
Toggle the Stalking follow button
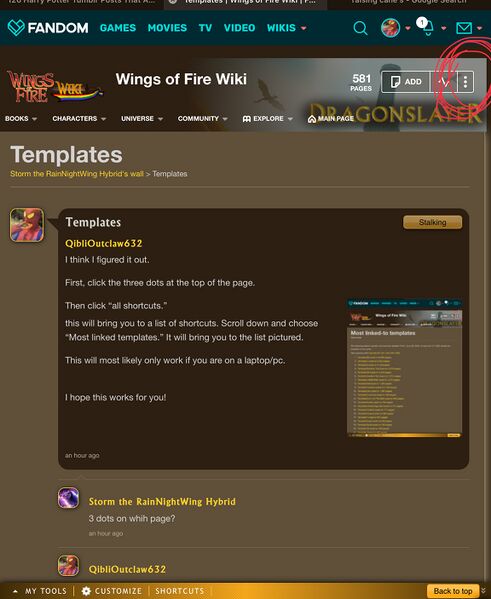click(433, 222)
